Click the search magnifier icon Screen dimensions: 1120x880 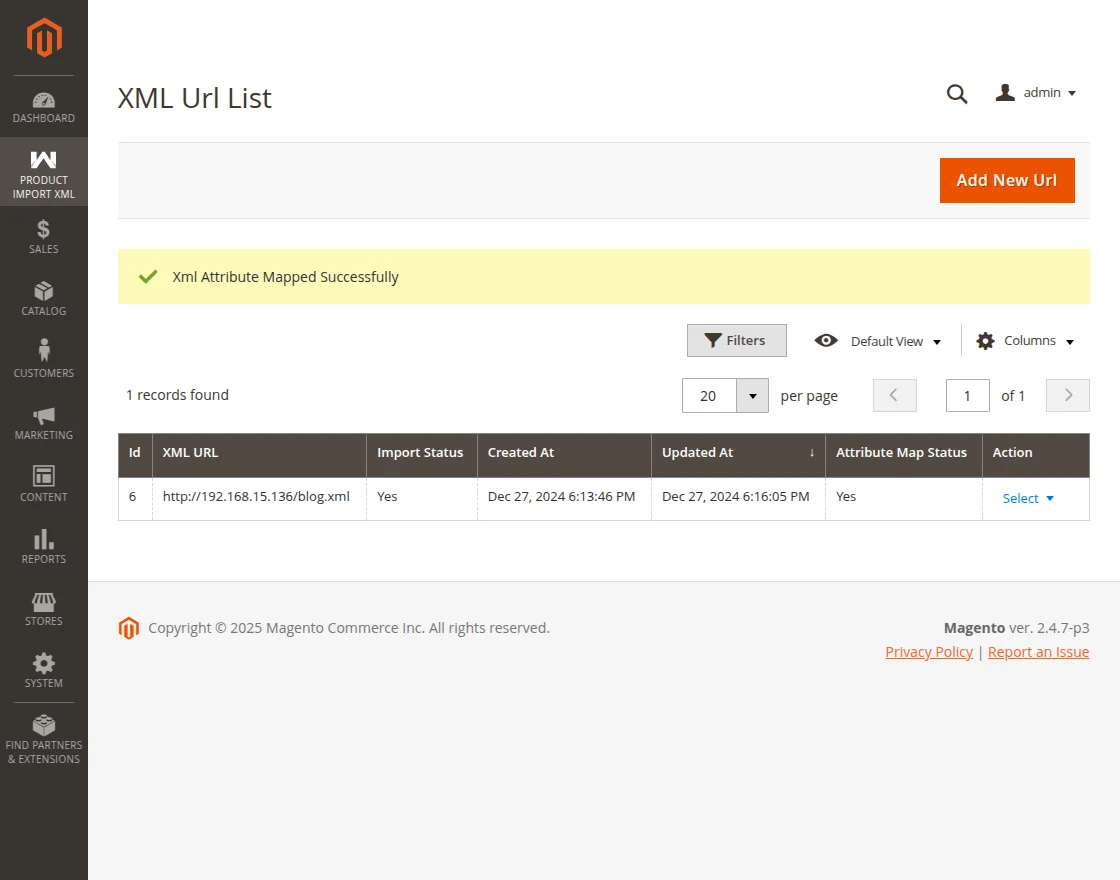tap(956, 94)
